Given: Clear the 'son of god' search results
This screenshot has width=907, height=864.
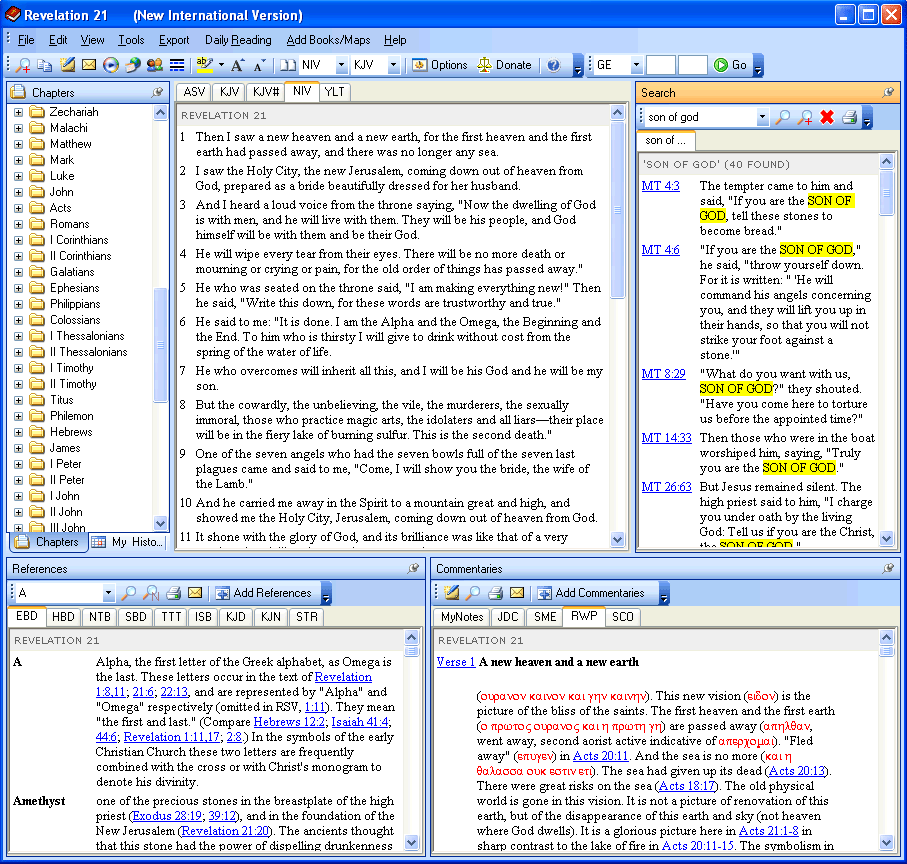Looking at the screenshot, I should [826, 117].
